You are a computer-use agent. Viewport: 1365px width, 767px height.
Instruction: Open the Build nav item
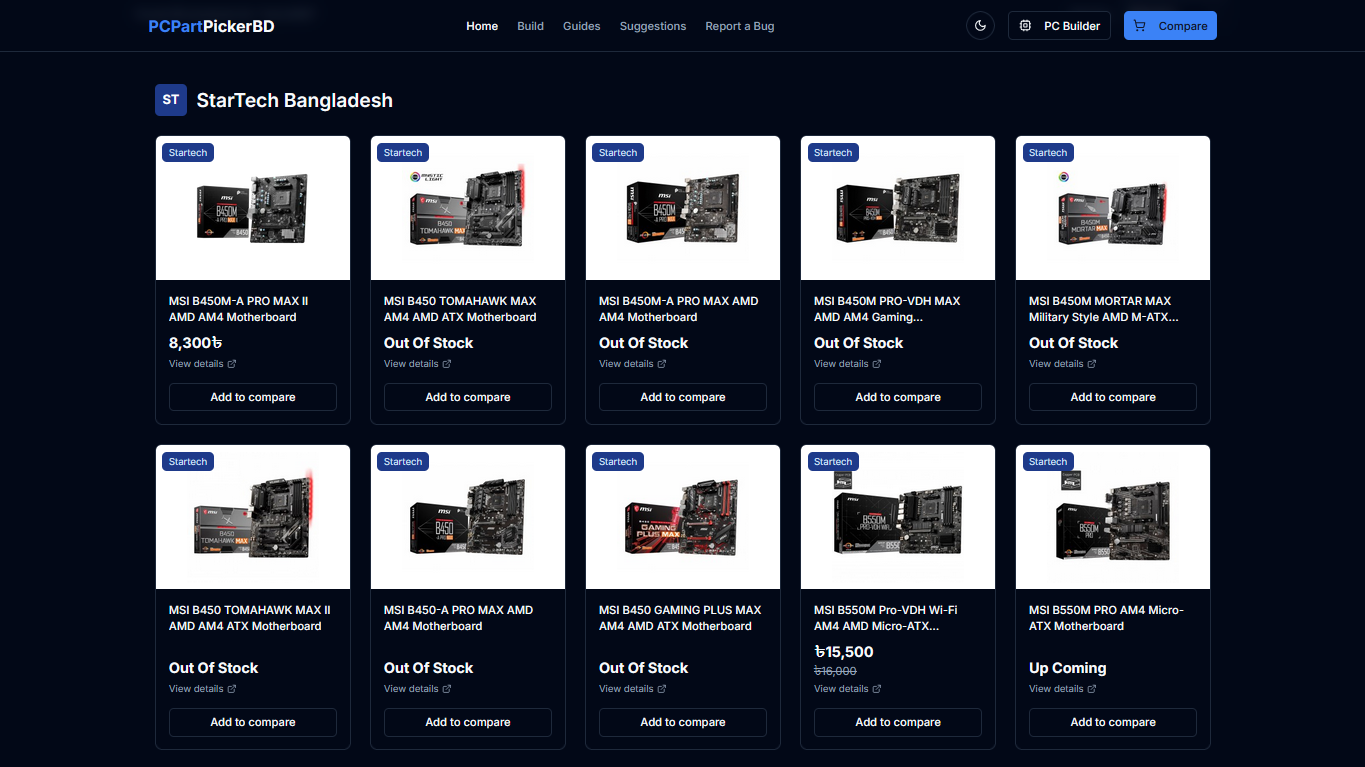[530, 26]
